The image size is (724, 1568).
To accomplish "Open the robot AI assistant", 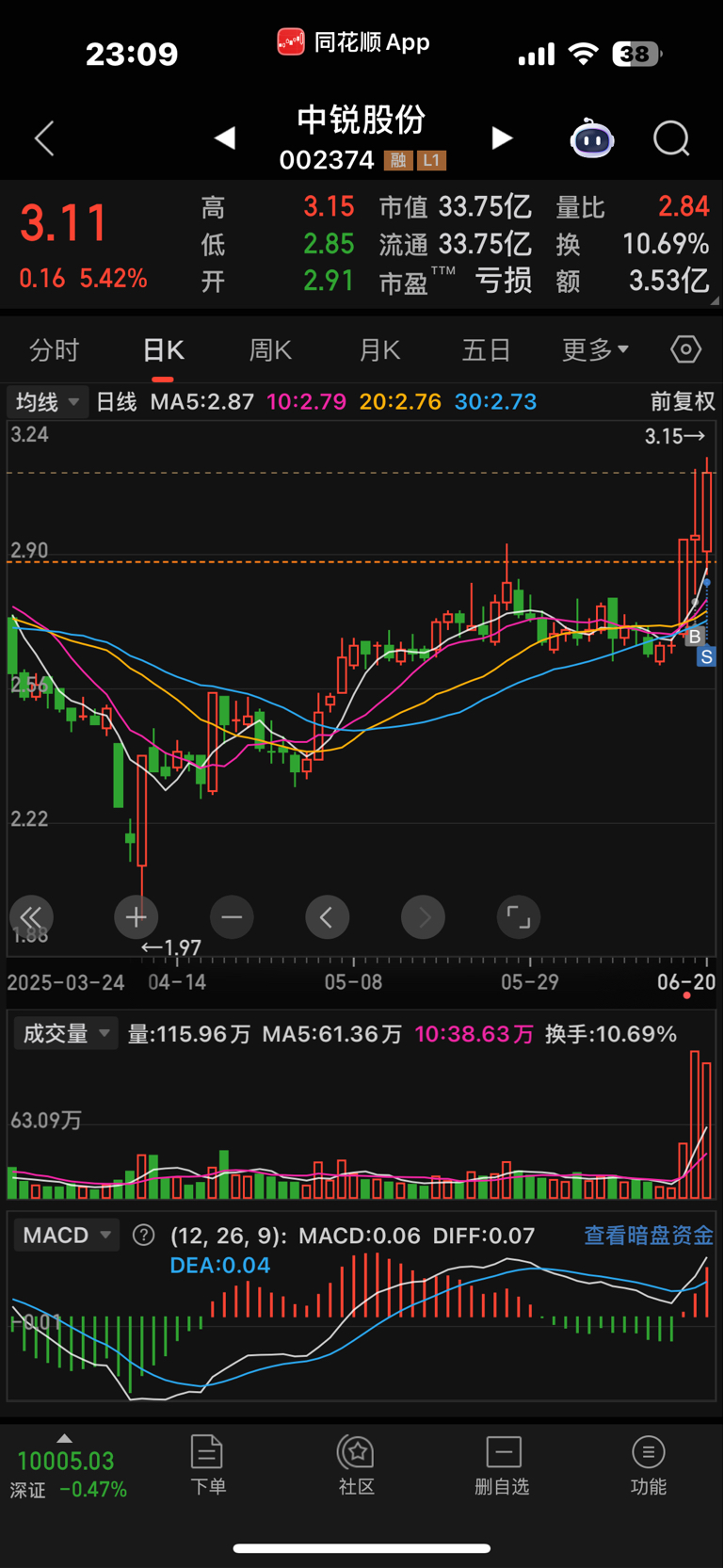I will tap(592, 138).
